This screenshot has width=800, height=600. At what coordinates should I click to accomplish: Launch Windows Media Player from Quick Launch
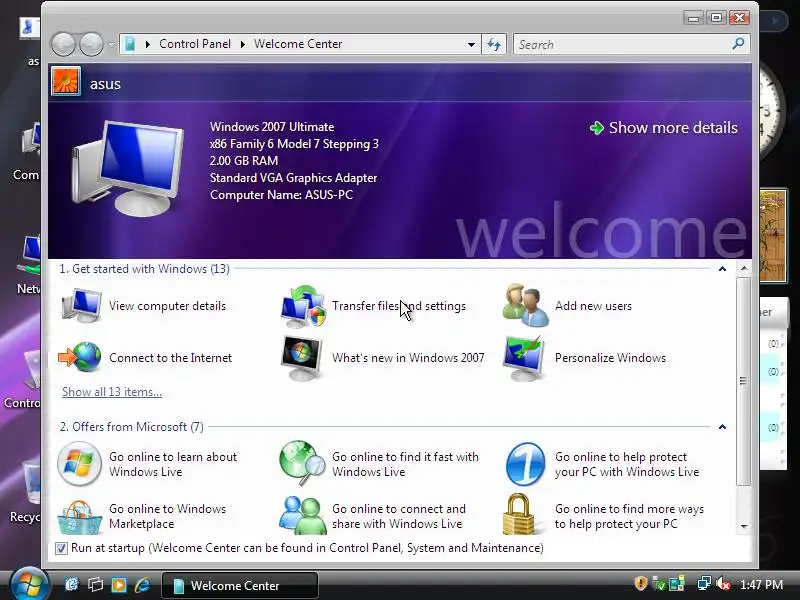point(119,585)
